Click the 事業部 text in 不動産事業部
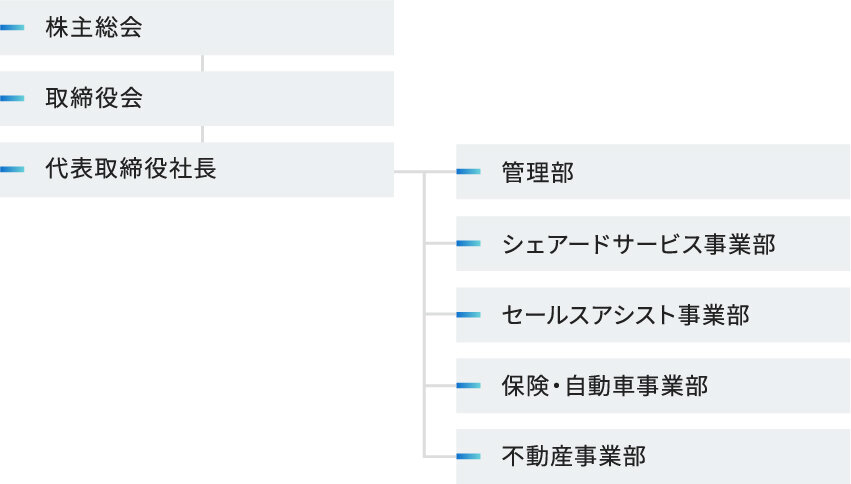This screenshot has width=851, height=484. click(609, 456)
